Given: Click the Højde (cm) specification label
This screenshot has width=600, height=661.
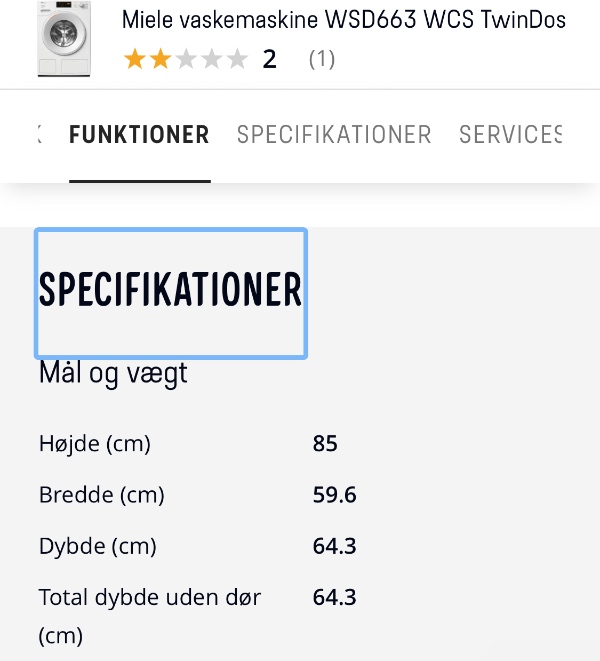Looking at the screenshot, I should coord(95,443).
